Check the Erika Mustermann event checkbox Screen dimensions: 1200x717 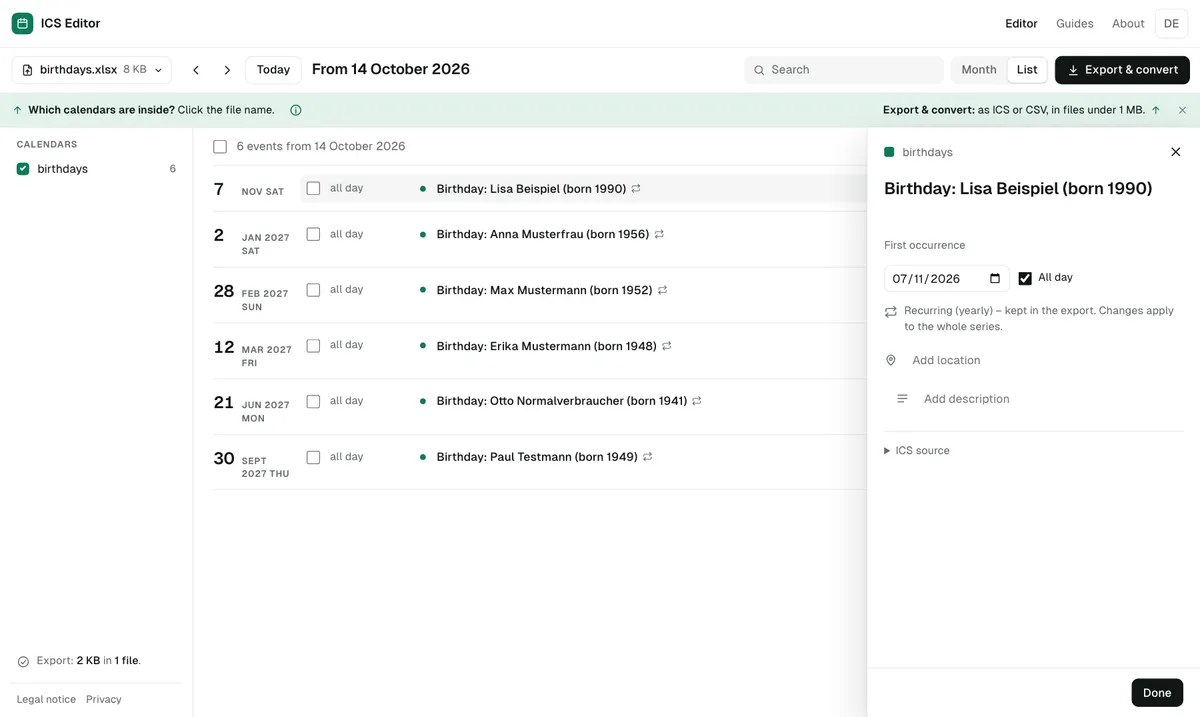pos(313,346)
